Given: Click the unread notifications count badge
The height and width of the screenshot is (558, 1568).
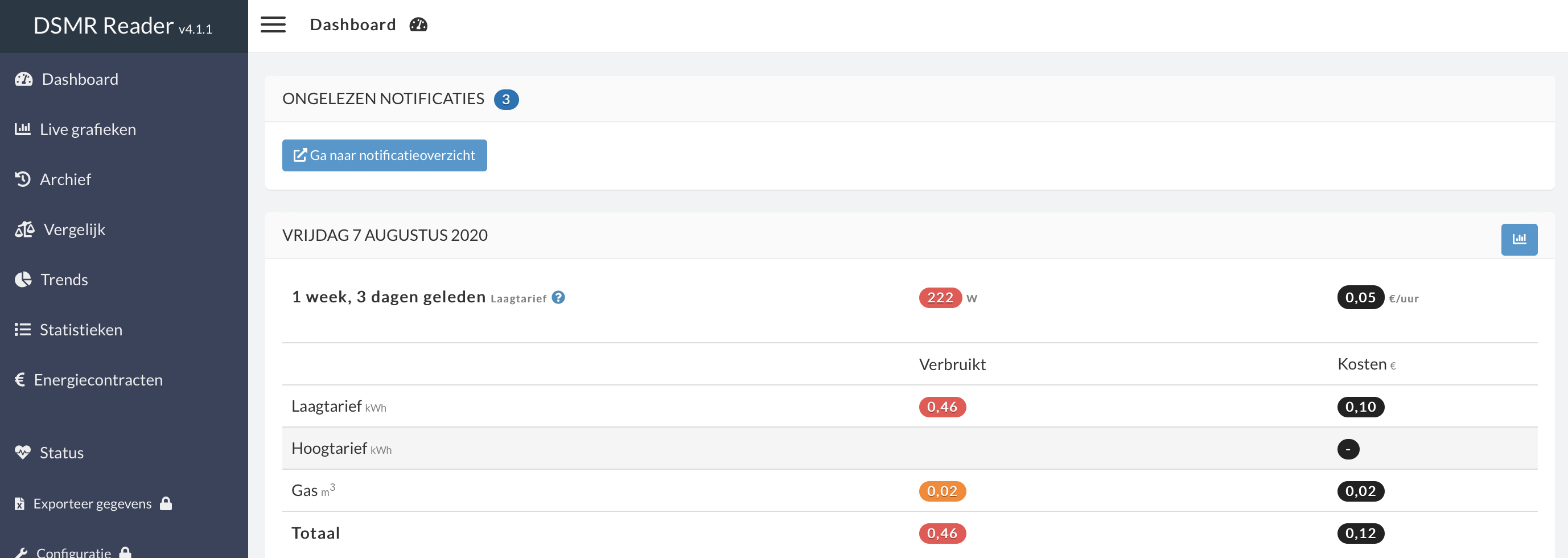Looking at the screenshot, I should pyautogui.click(x=506, y=99).
